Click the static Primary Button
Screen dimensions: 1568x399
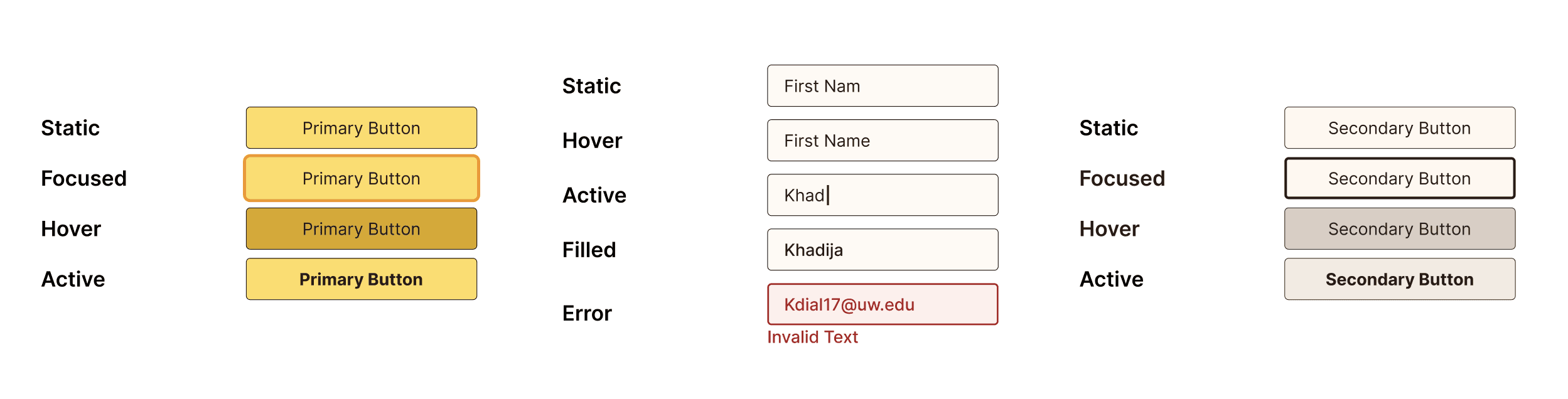361,128
